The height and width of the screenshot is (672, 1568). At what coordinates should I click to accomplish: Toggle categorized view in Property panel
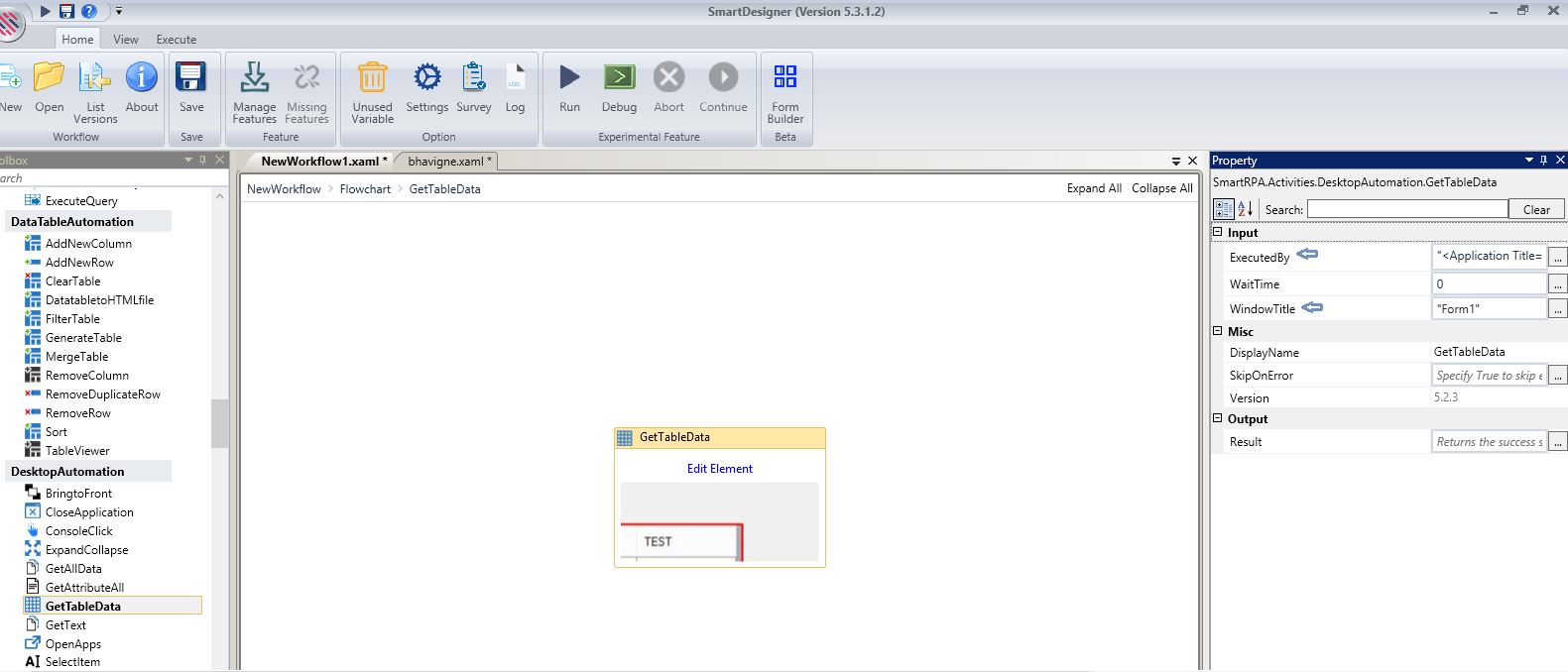tap(1224, 209)
